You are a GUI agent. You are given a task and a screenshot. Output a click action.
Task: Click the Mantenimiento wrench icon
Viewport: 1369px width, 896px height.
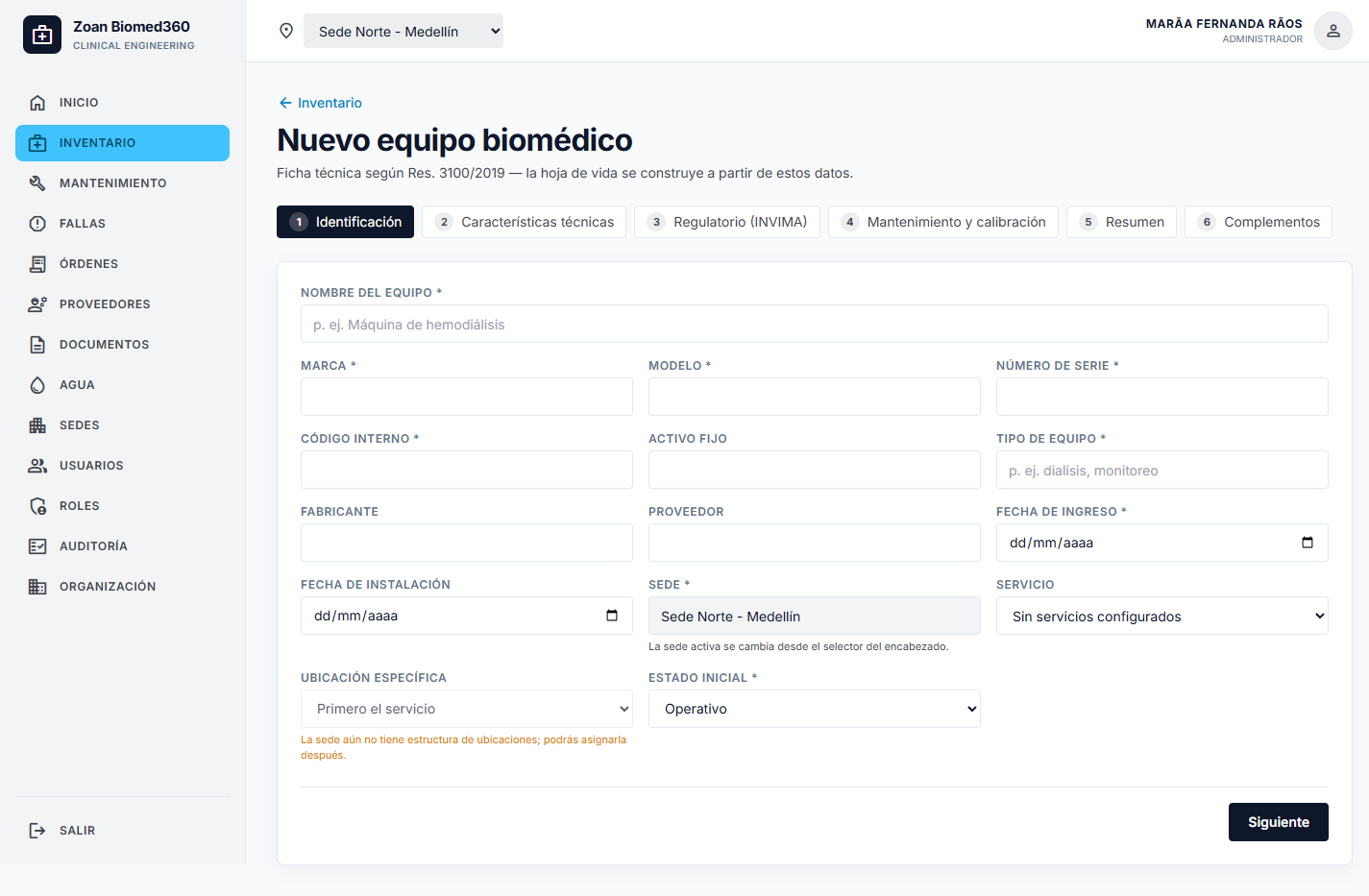(x=37, y=183)
